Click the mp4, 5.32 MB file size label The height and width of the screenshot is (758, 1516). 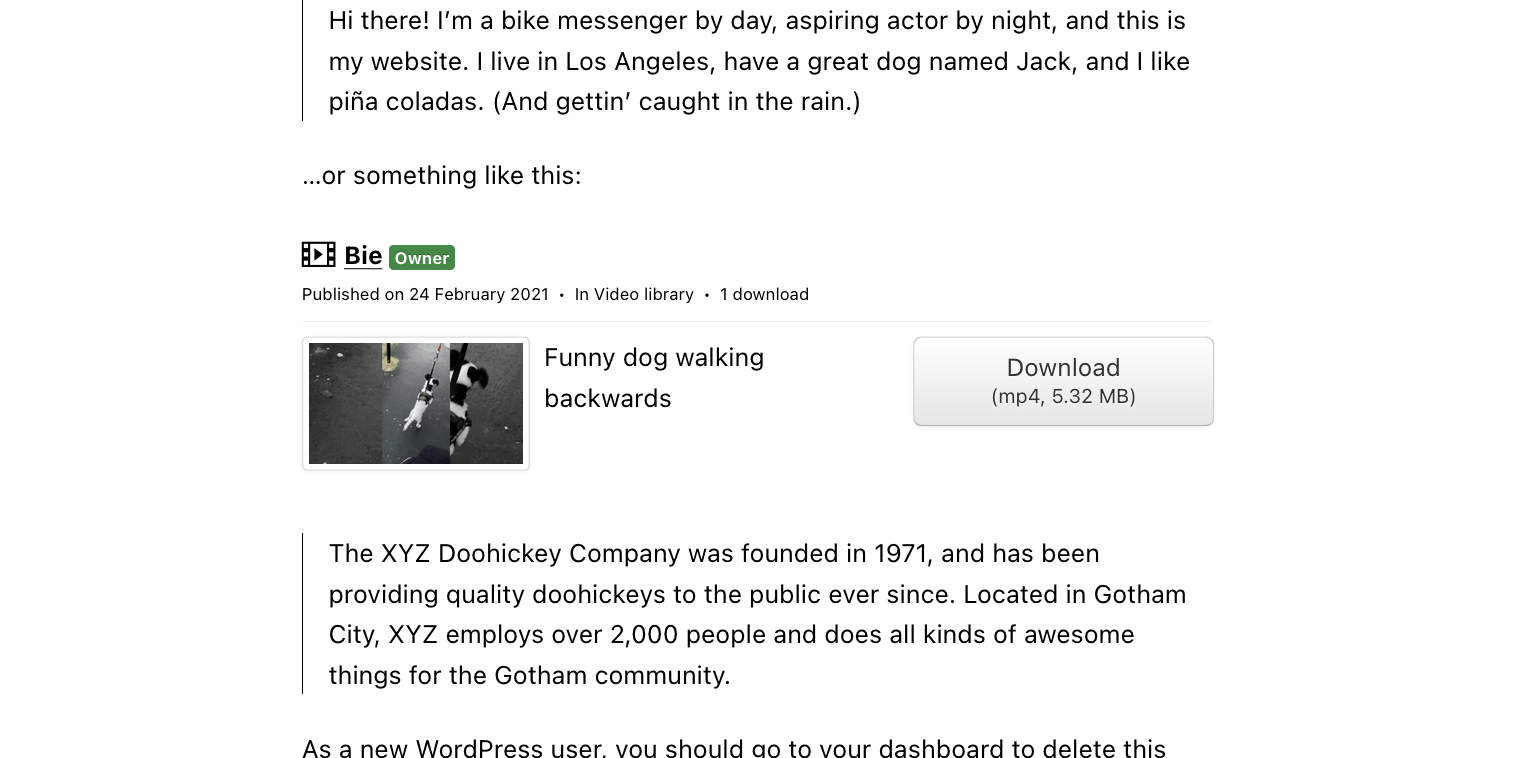tap(1063, 396)
